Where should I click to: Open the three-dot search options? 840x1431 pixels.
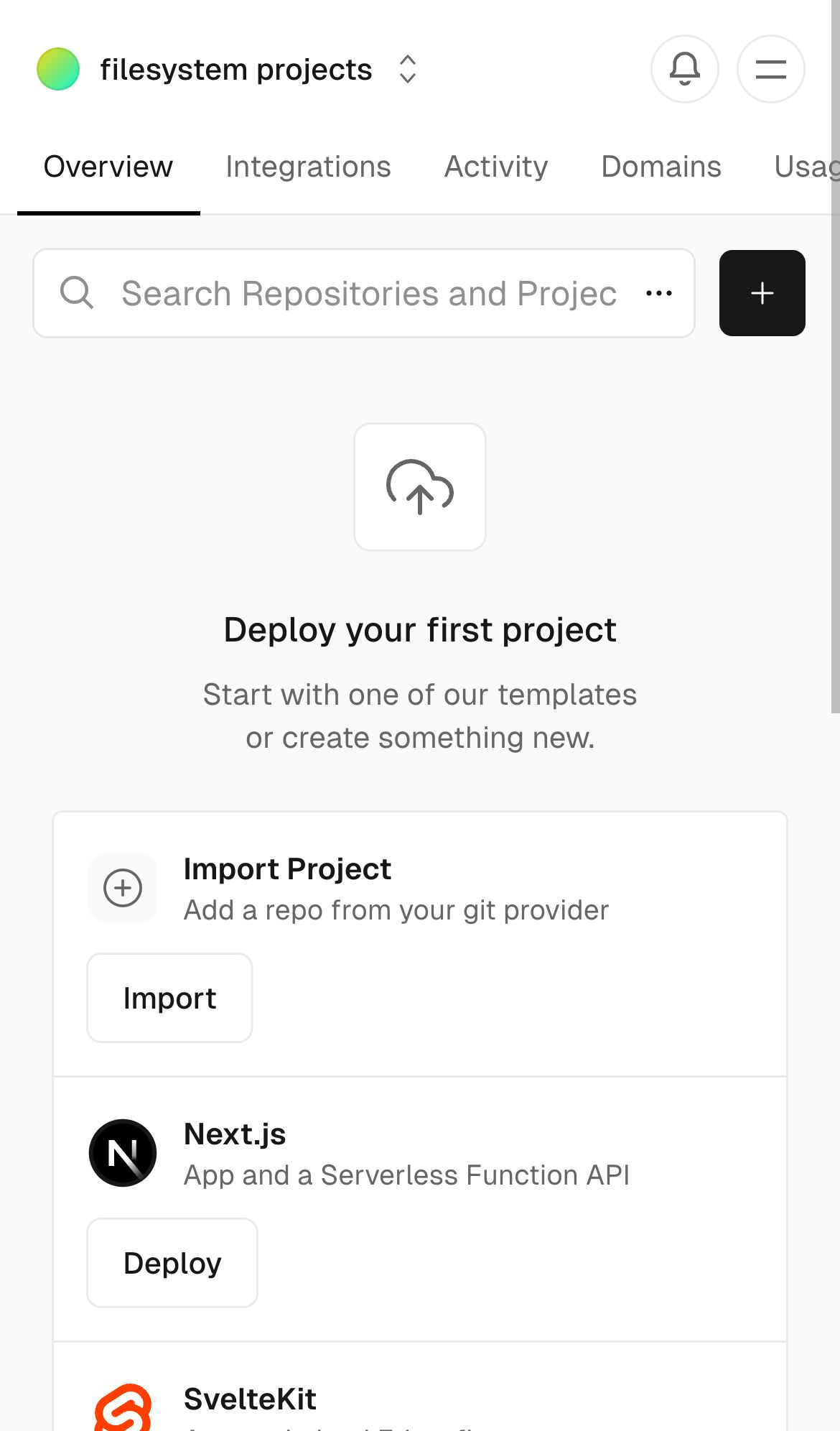[x=659, y=293]
